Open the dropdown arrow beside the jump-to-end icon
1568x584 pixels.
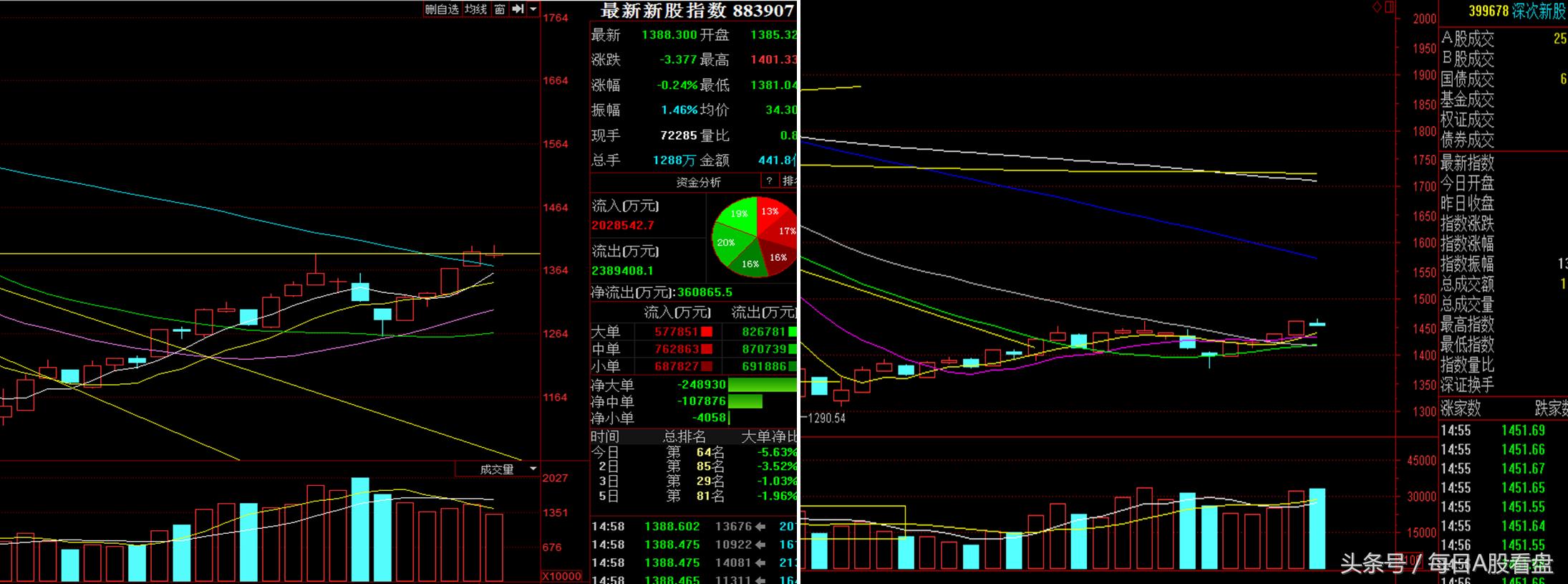point(533,9)
